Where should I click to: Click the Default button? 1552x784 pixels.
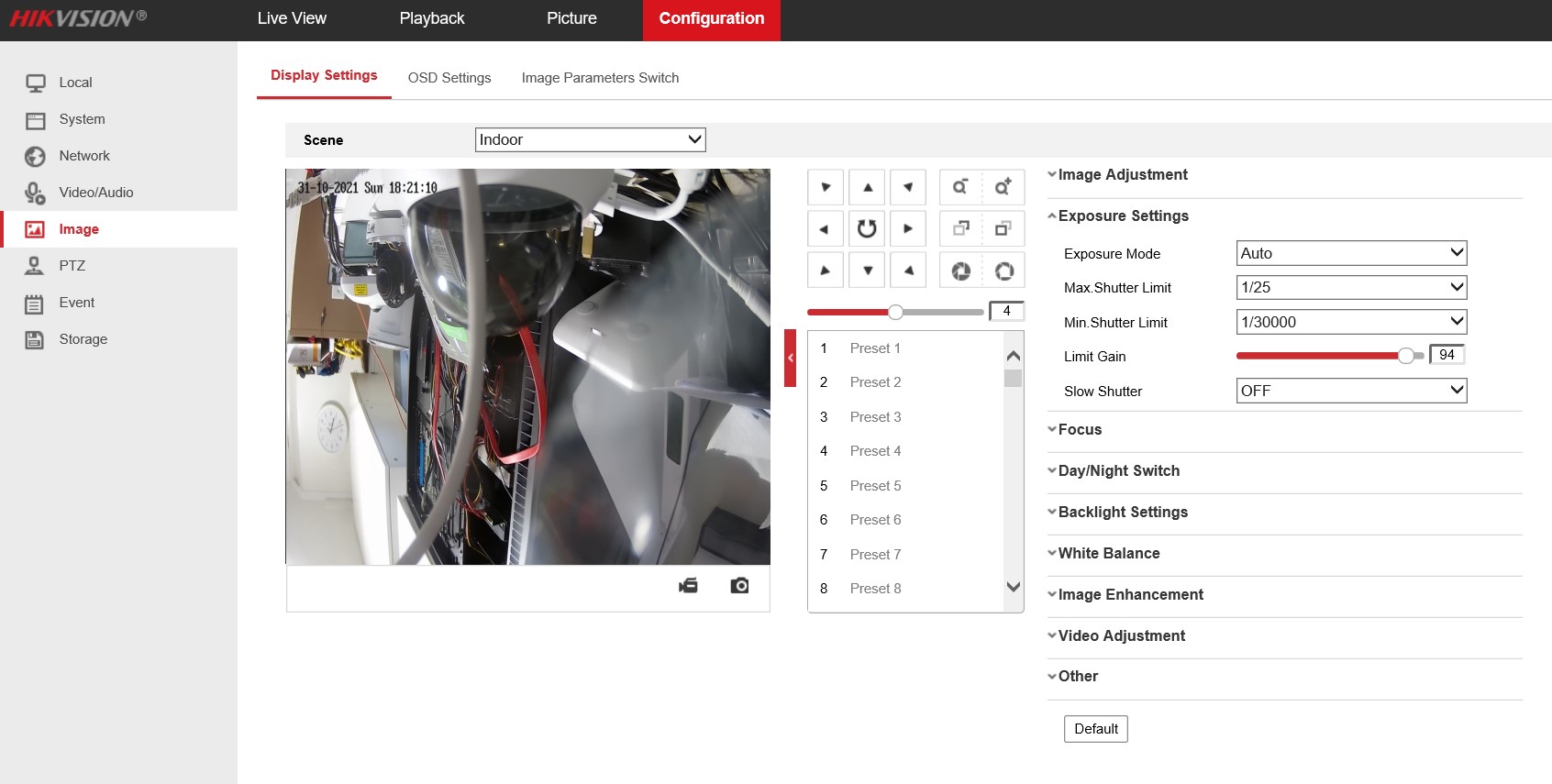[x=1096, y=729]
